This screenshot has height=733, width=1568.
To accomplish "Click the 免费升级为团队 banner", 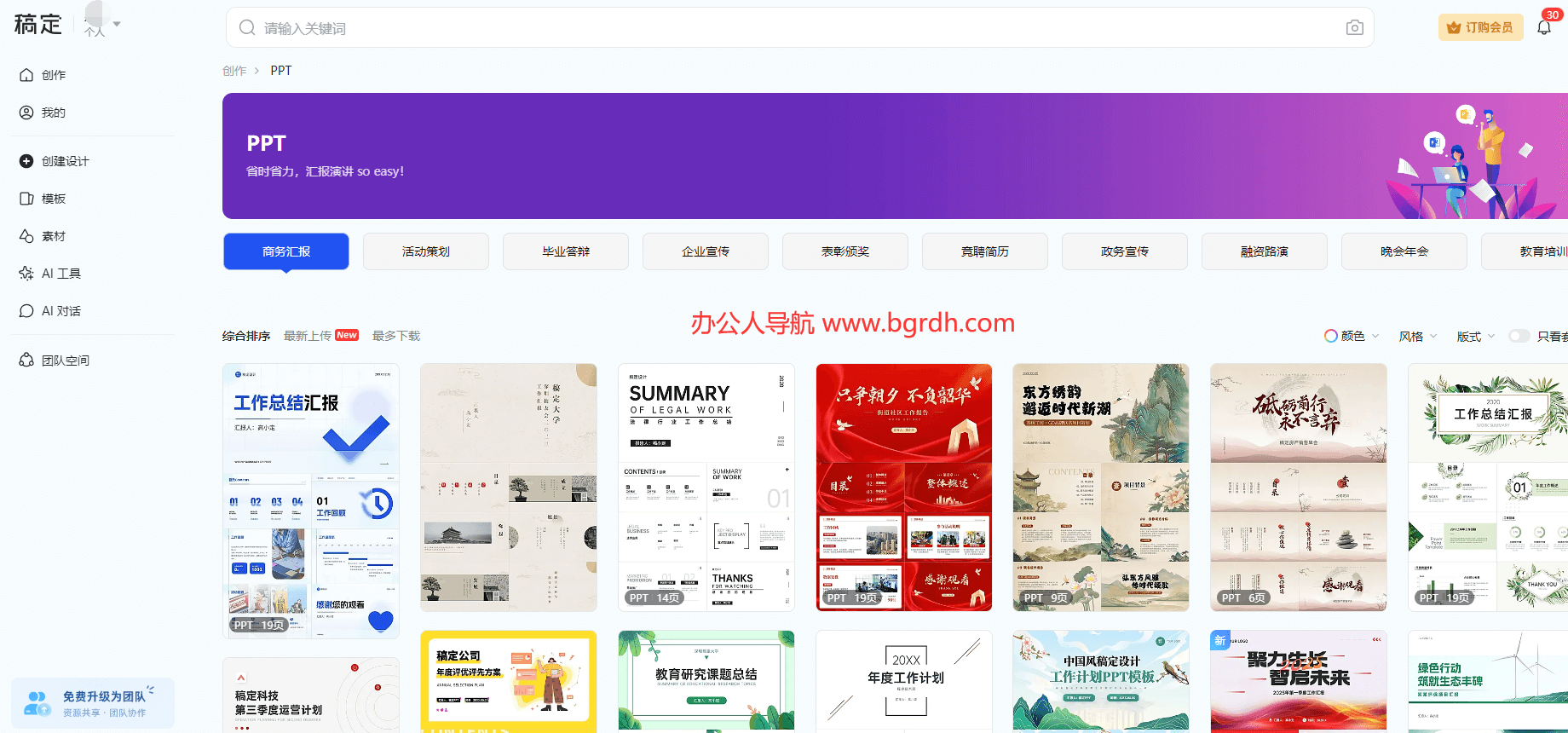I will [92, 703].
